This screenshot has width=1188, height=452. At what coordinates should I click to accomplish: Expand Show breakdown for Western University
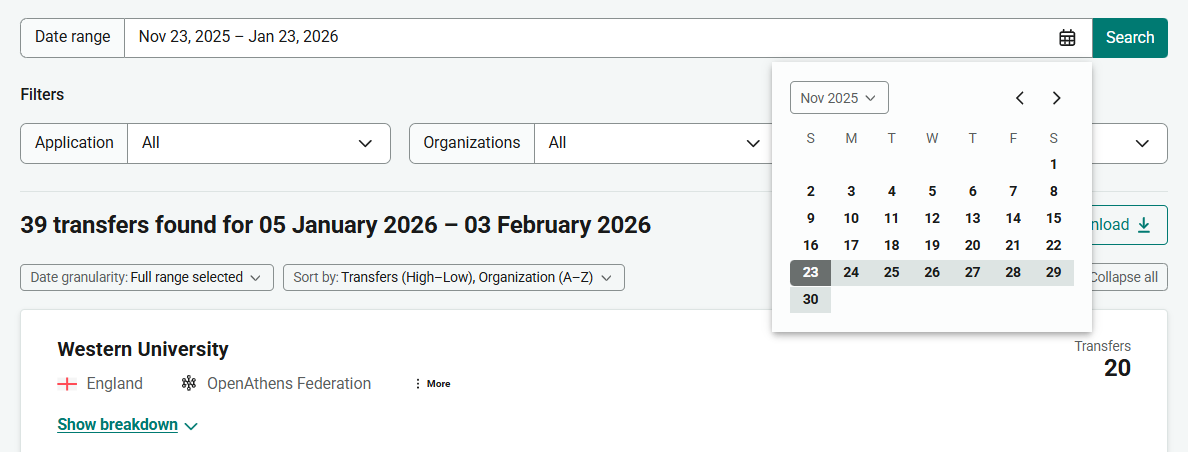coord(127,425)
